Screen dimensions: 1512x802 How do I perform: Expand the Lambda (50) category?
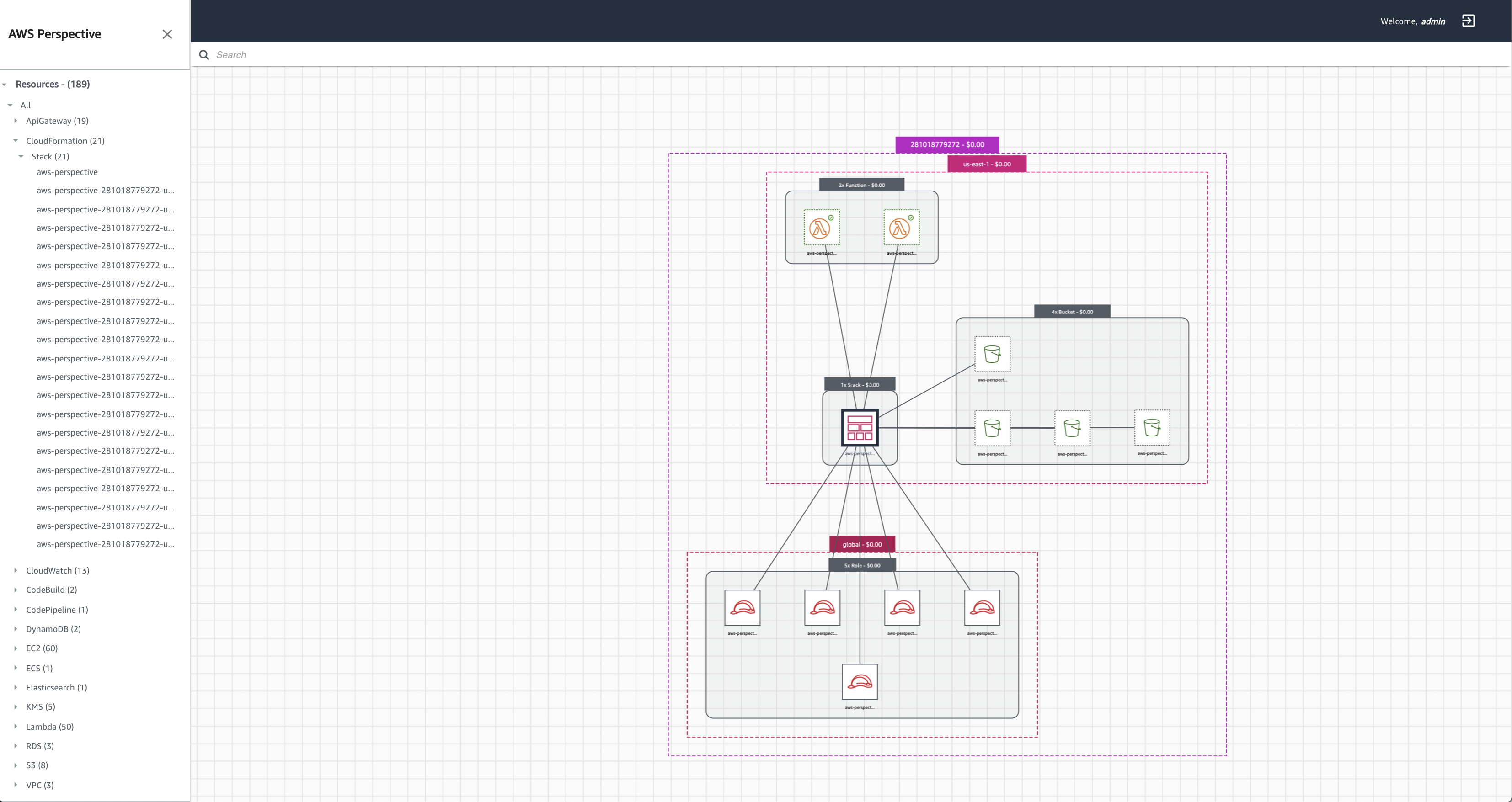(x=15, y=726)
